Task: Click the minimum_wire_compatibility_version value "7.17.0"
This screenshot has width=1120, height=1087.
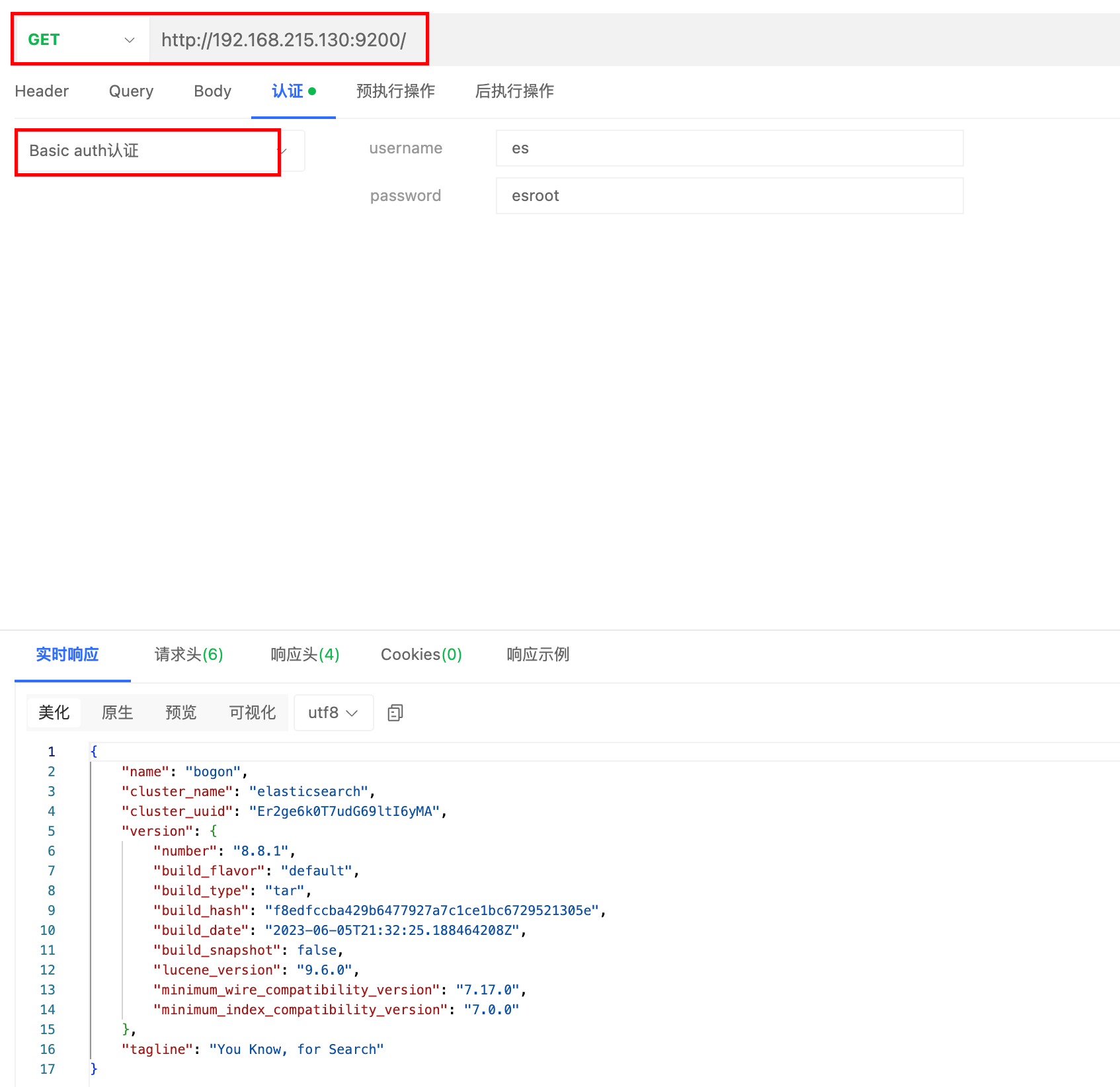Action: (x=488, y=990)
